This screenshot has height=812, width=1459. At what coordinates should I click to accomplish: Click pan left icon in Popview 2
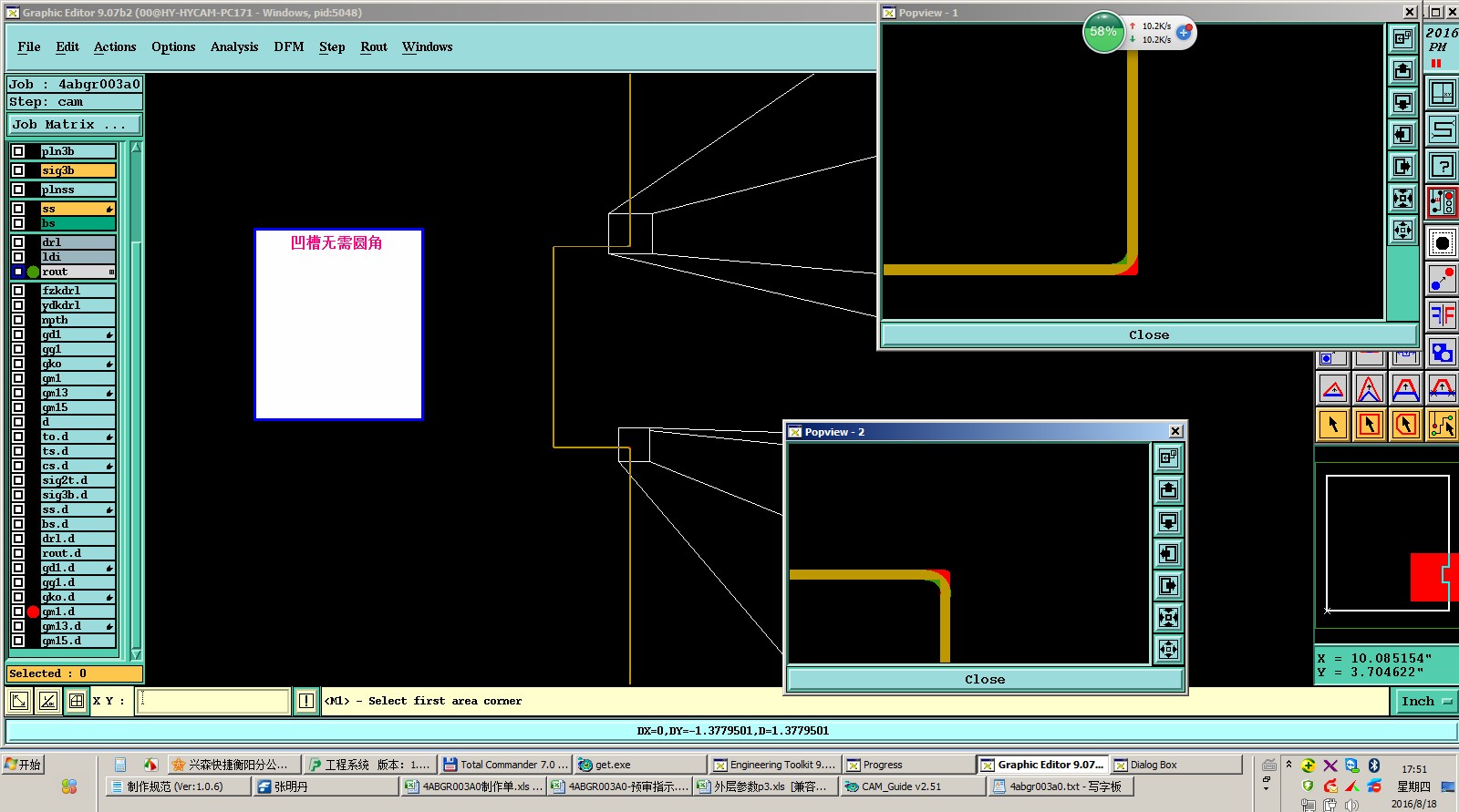click(1168, 554)
